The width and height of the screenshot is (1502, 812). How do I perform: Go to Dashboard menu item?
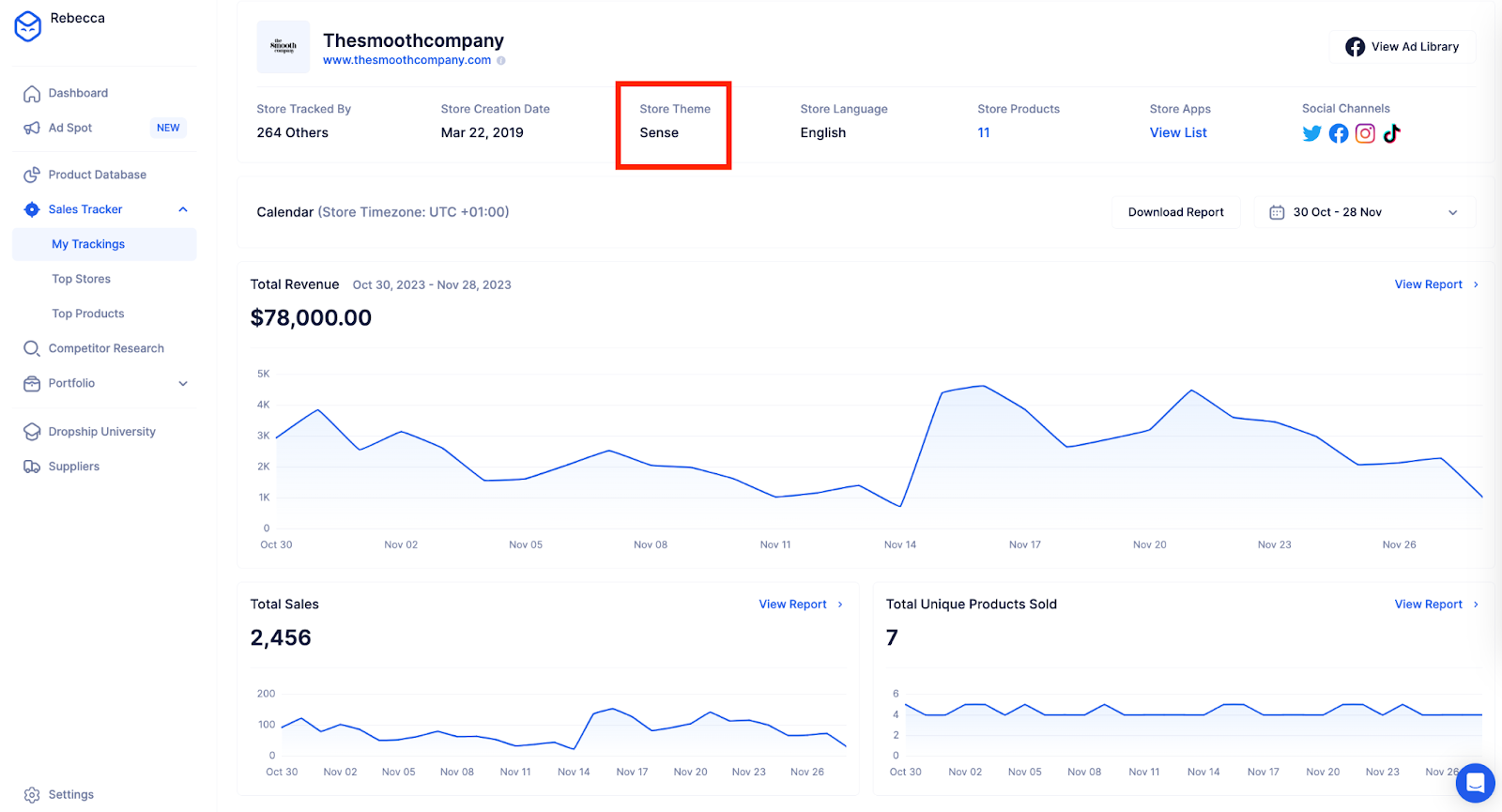click(78, 93)
